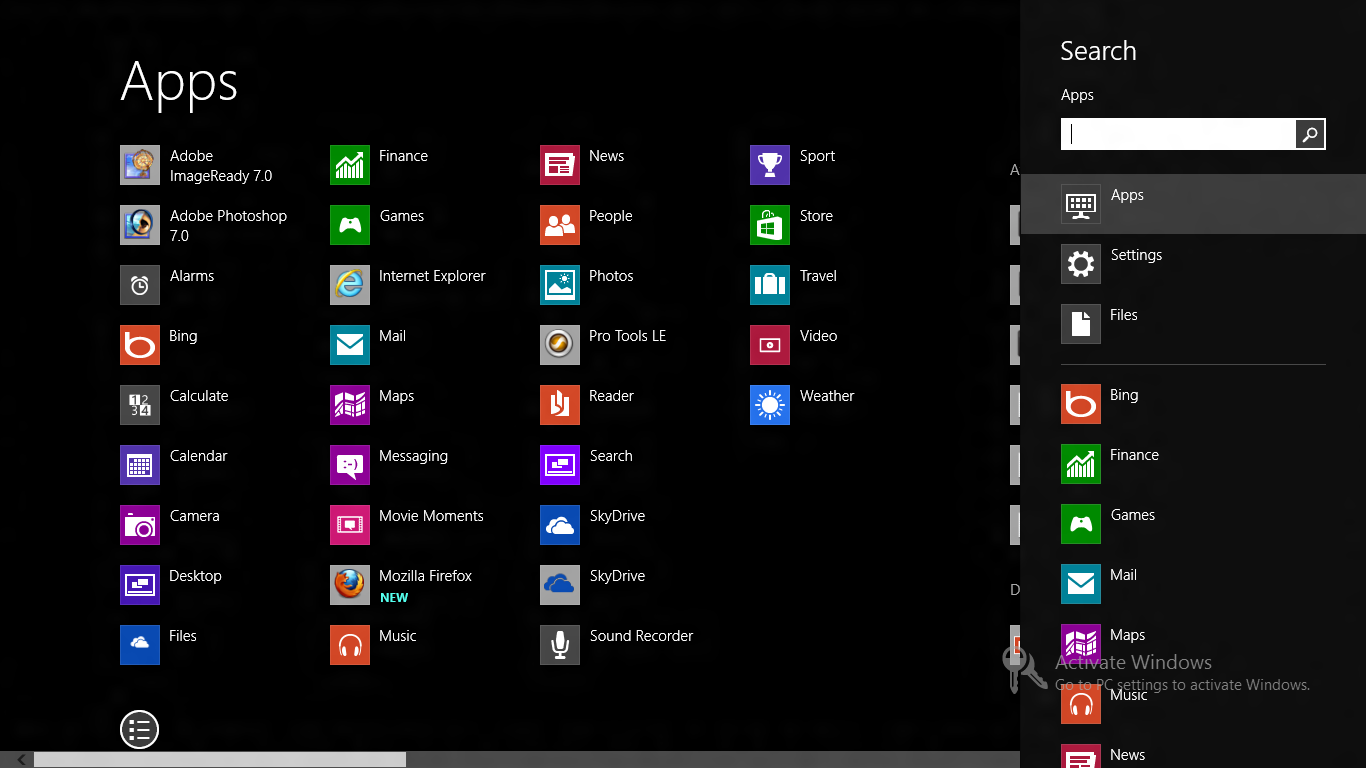
Task: Click the scrollbar left arrow
Action: click(21, 760)
